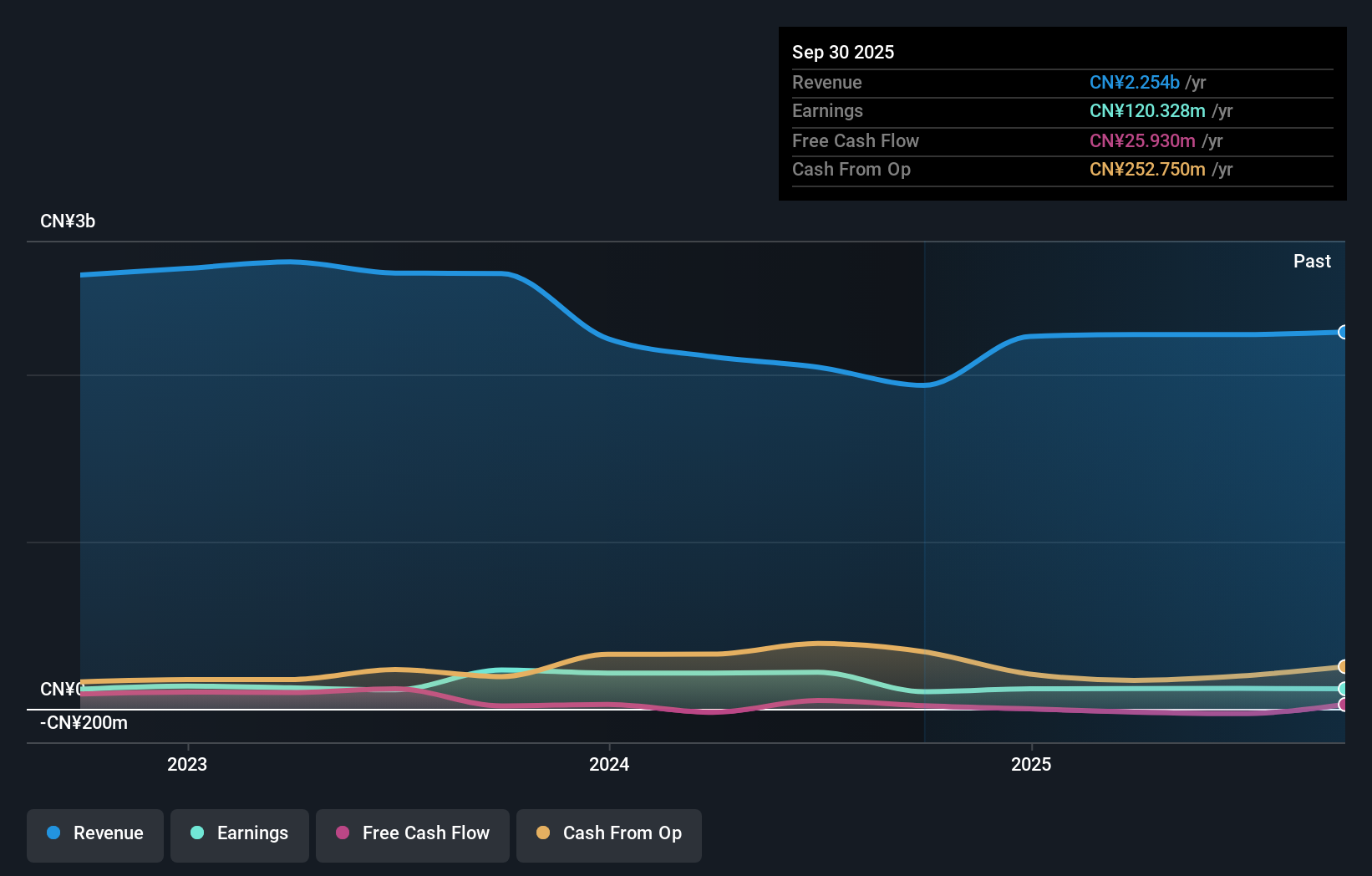
Task: Click the 2024 x-axis label
Action: tap(609, 764)
